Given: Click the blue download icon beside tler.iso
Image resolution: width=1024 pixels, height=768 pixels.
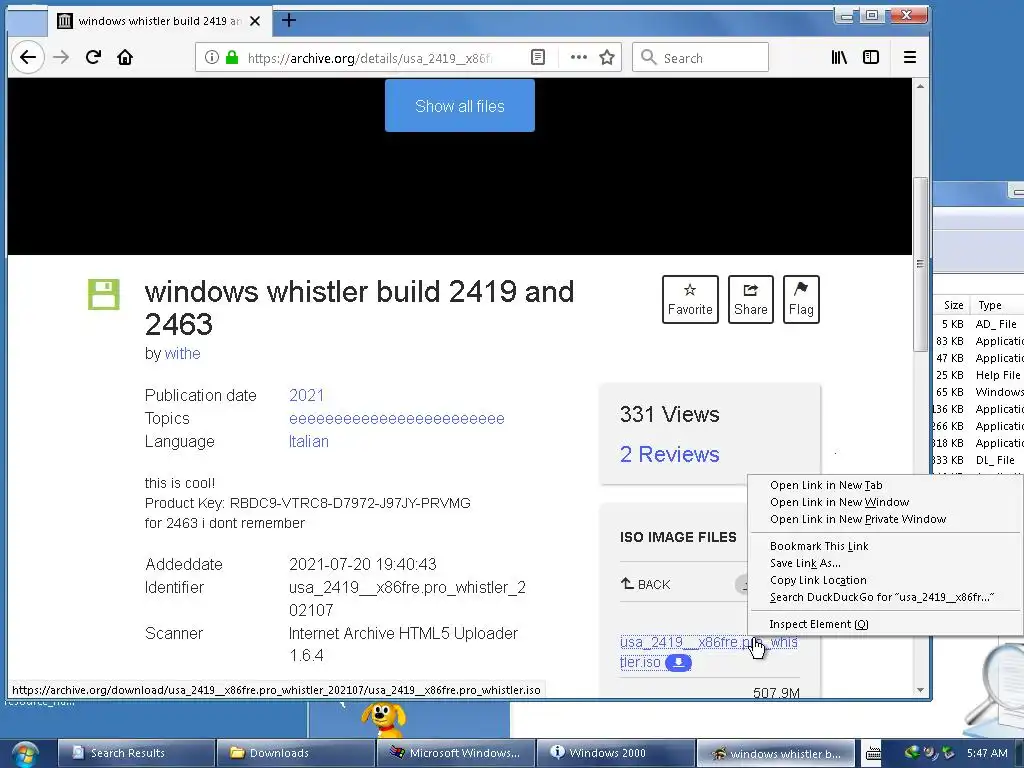Looking at the screenshot, I should tap(678, 663).
